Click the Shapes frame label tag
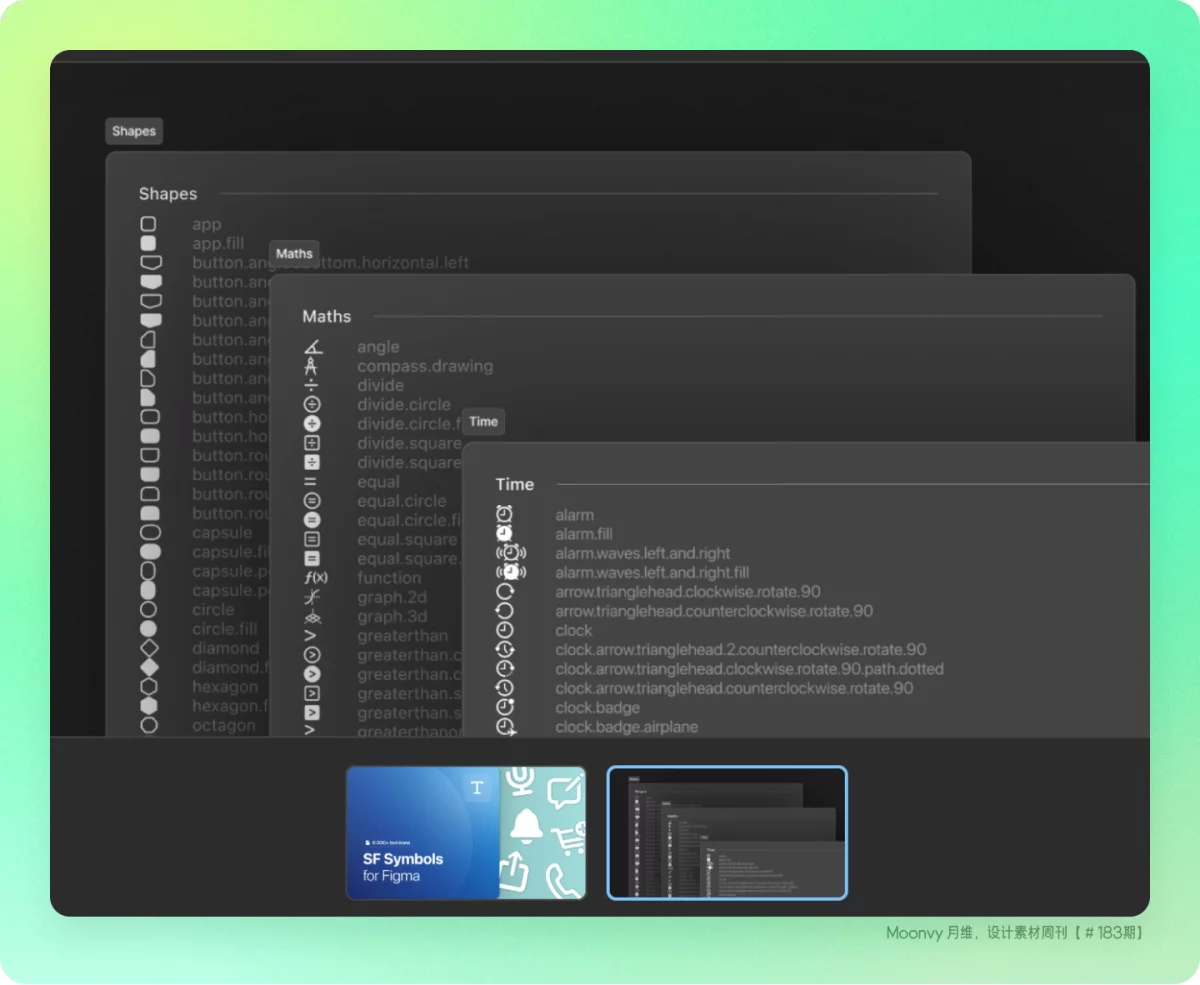This screenshot has height=985, width=1200. pyautogui.click(x=134, y=131)
